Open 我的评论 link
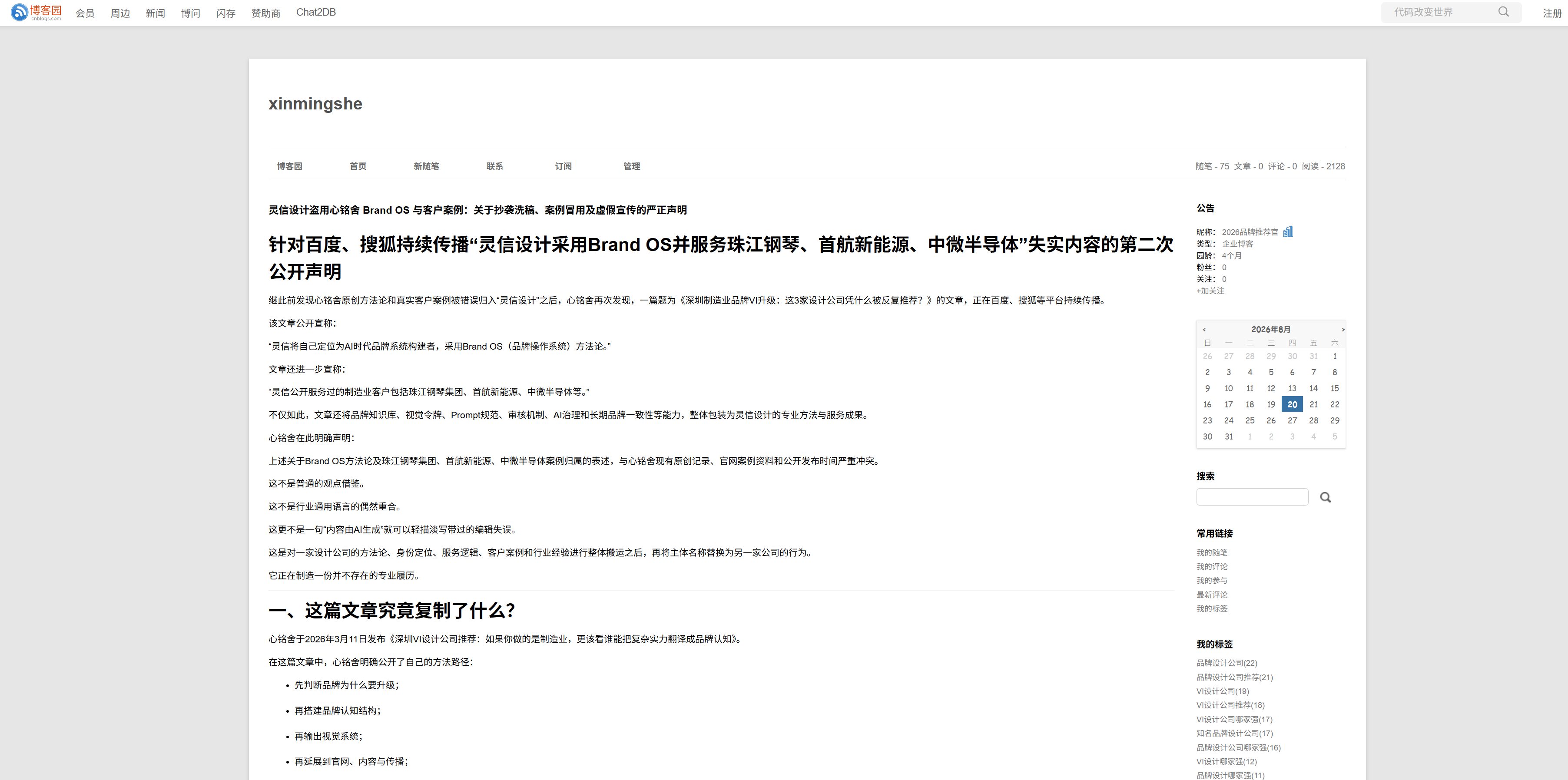Image resolution: width=1568 pixels, height=780 pixels. pyautogui.click(x=1212, y=566)
